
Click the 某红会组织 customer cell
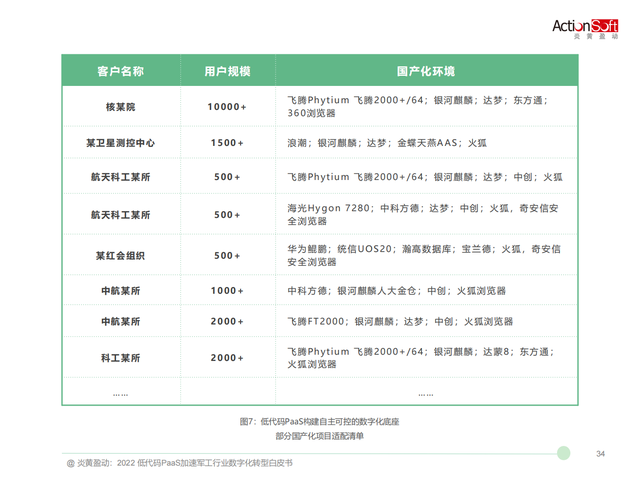click(x=120, y=256)
